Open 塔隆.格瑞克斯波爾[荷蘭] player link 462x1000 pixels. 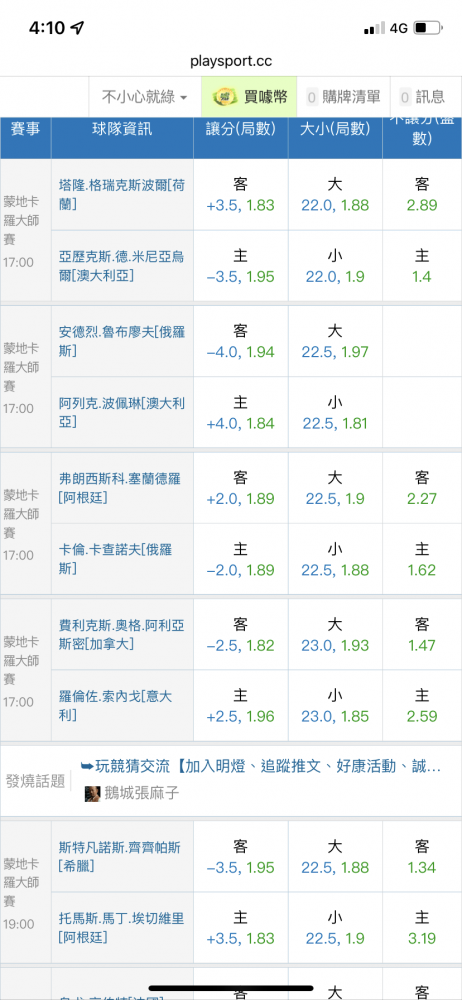pyautogui.click(x=121, y=194)
